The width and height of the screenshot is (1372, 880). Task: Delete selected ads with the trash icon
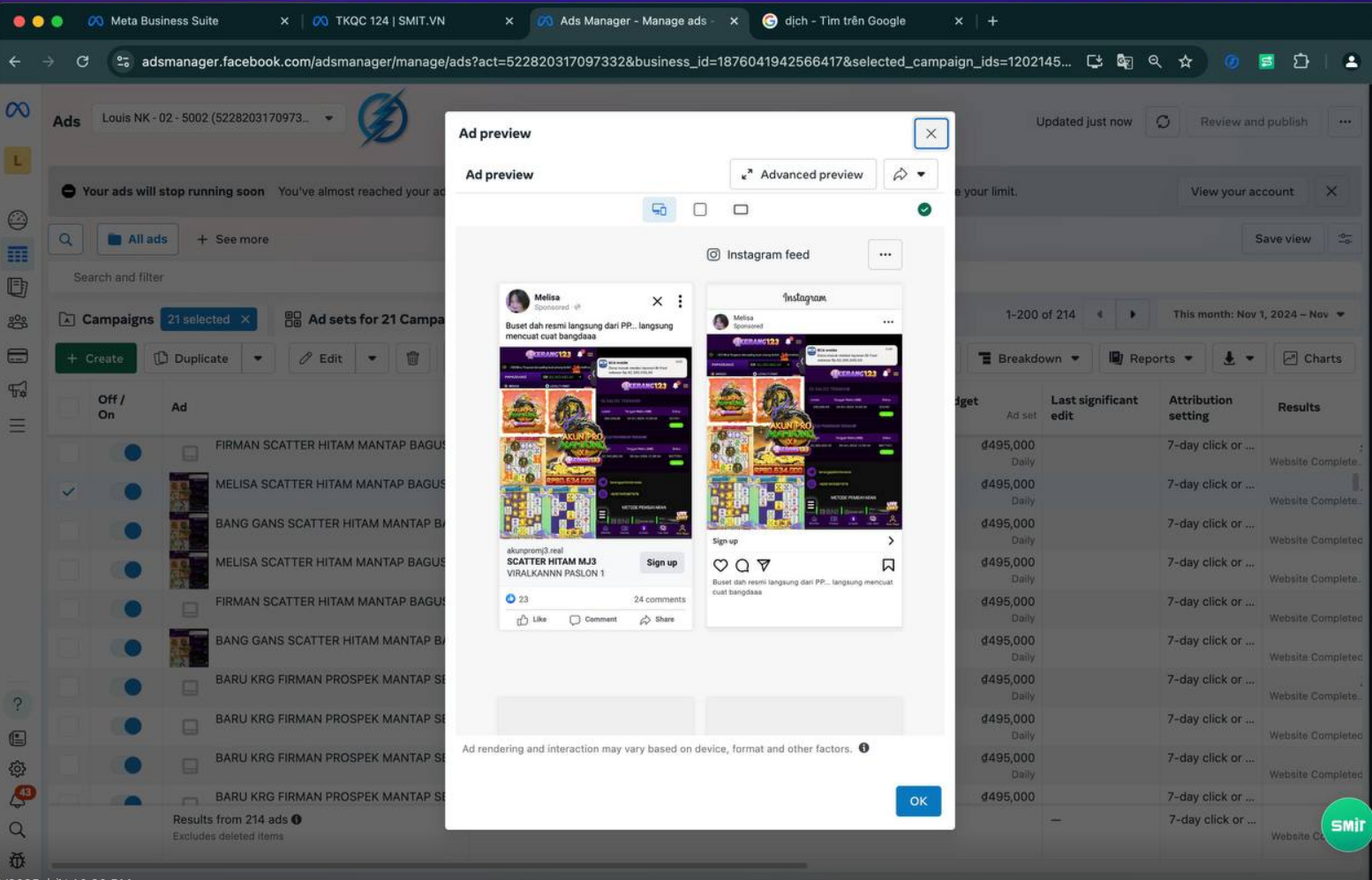pyautogui.click(x=412, y=358)
